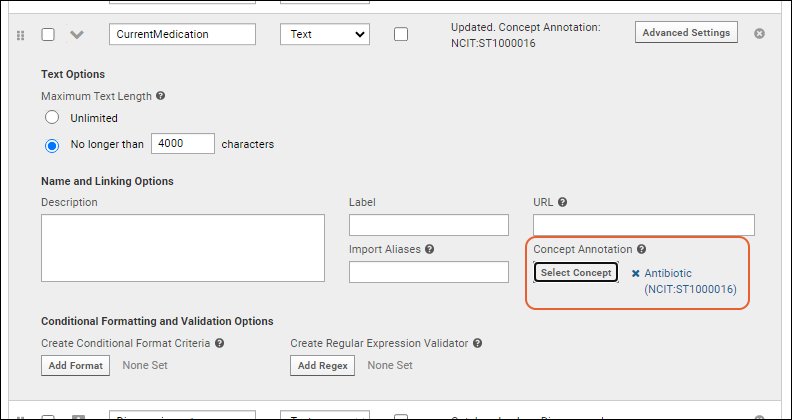Click the Import Aliases input field
This screenshot has height=420, width=792.
tap(429, 272)
